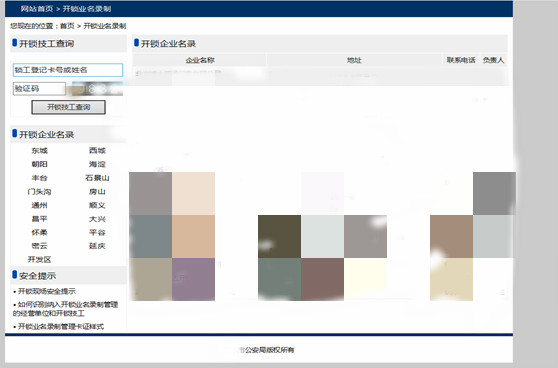Click the 安全提示 section heading
Screen dimensions: 558x368
pos(37,276)
